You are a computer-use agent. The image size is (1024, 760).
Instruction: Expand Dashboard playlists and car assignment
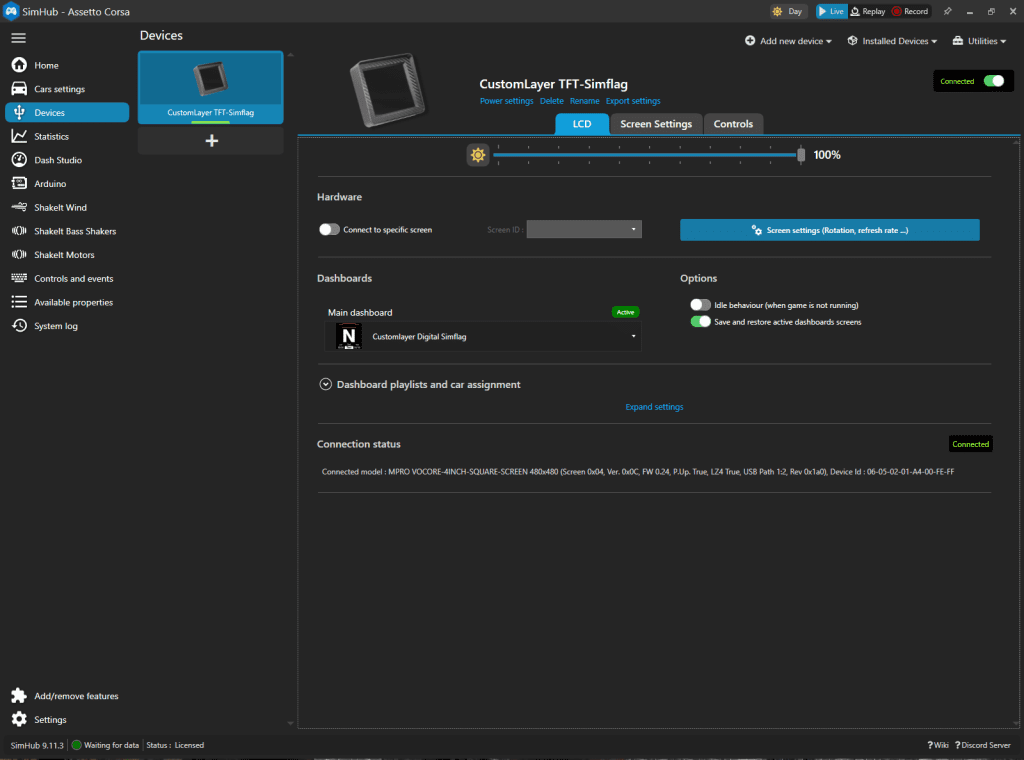[x=325, y=384]
